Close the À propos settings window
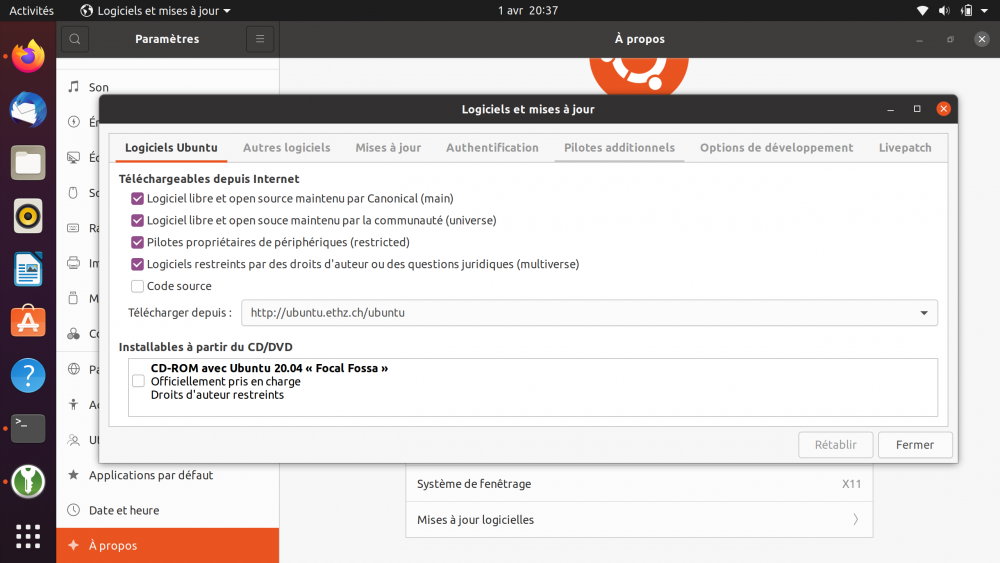This screenshot has height=563, width=1000. [982, 39]
